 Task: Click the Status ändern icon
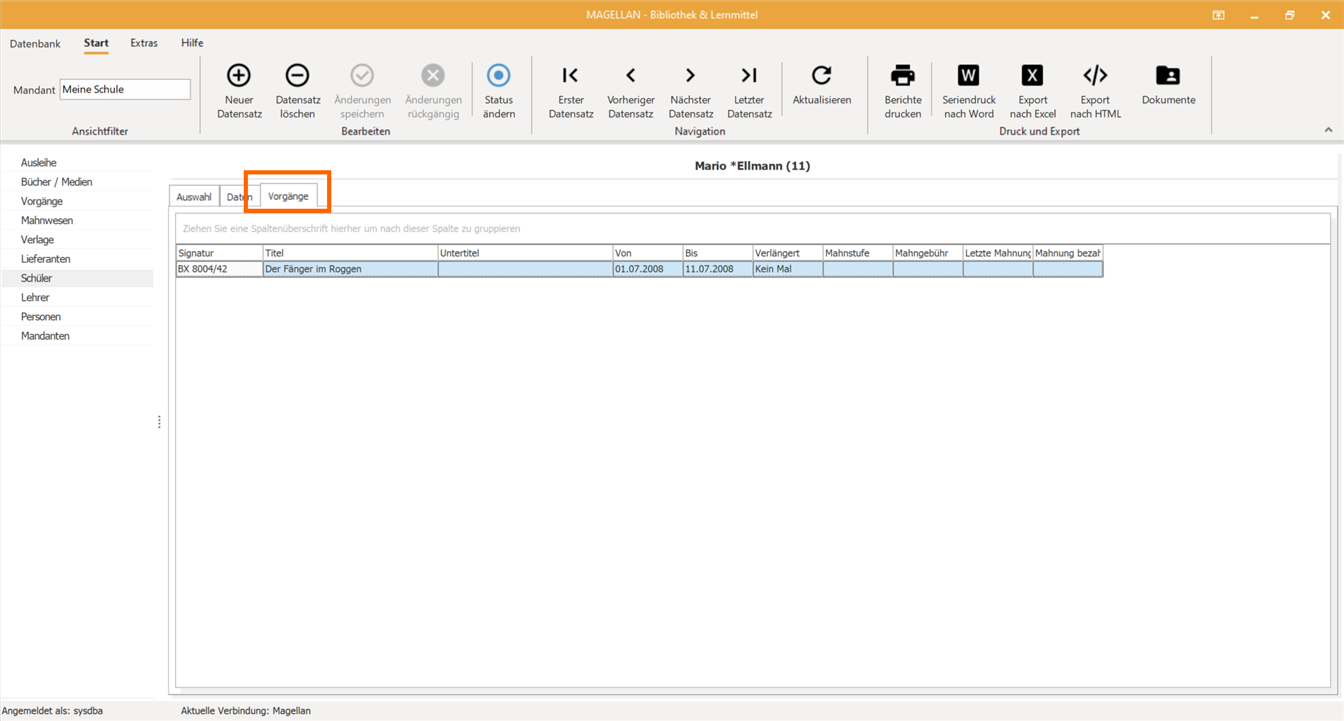(498, 75)
